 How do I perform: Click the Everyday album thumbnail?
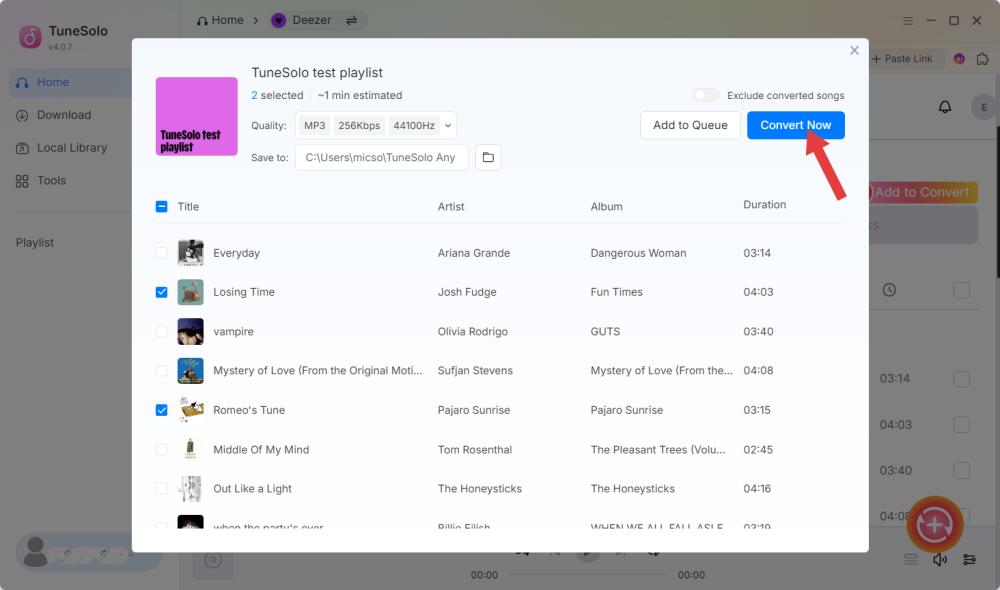pyautogui.click(x=190, y=253)
